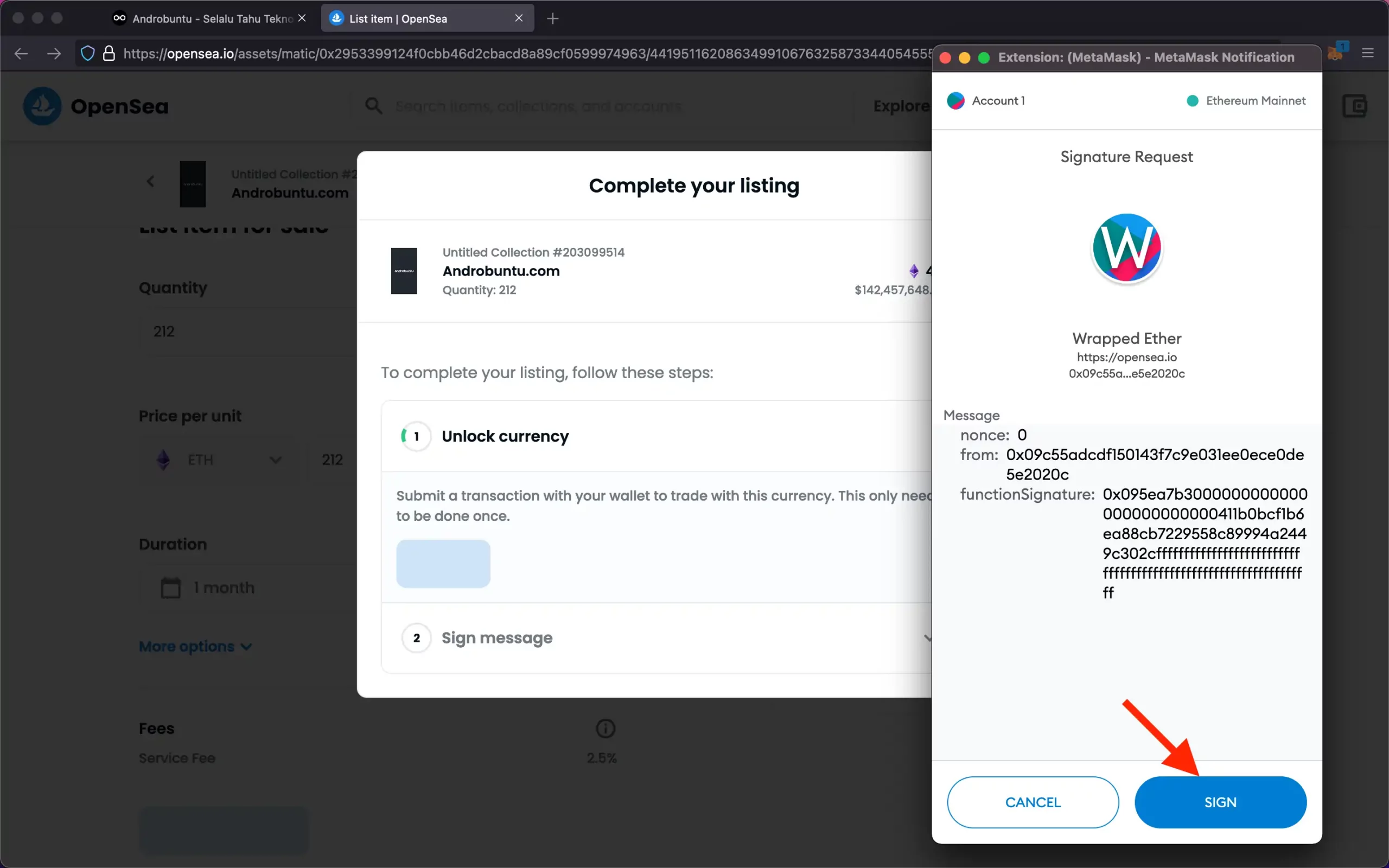This screenshot has height=868, width=1389.
Task: Open the browser hamburger menu
Action: (1368, 53)
